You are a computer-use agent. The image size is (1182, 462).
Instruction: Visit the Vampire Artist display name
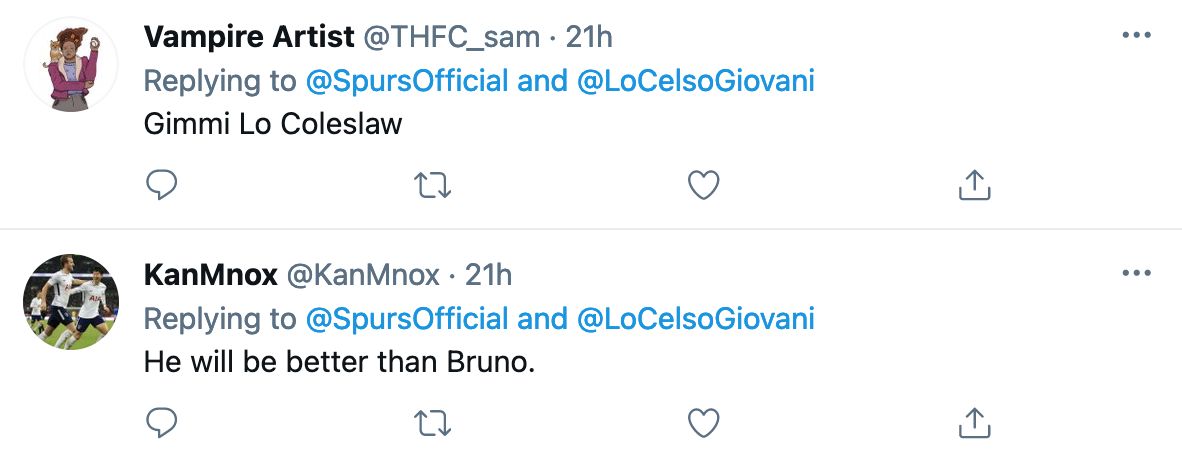pyautogui.click(x=249, y=37)
